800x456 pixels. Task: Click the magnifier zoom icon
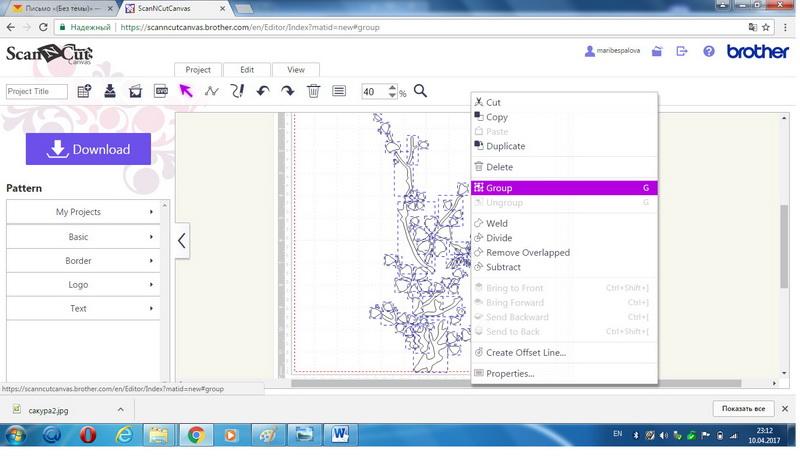click(x=420, y=91)
